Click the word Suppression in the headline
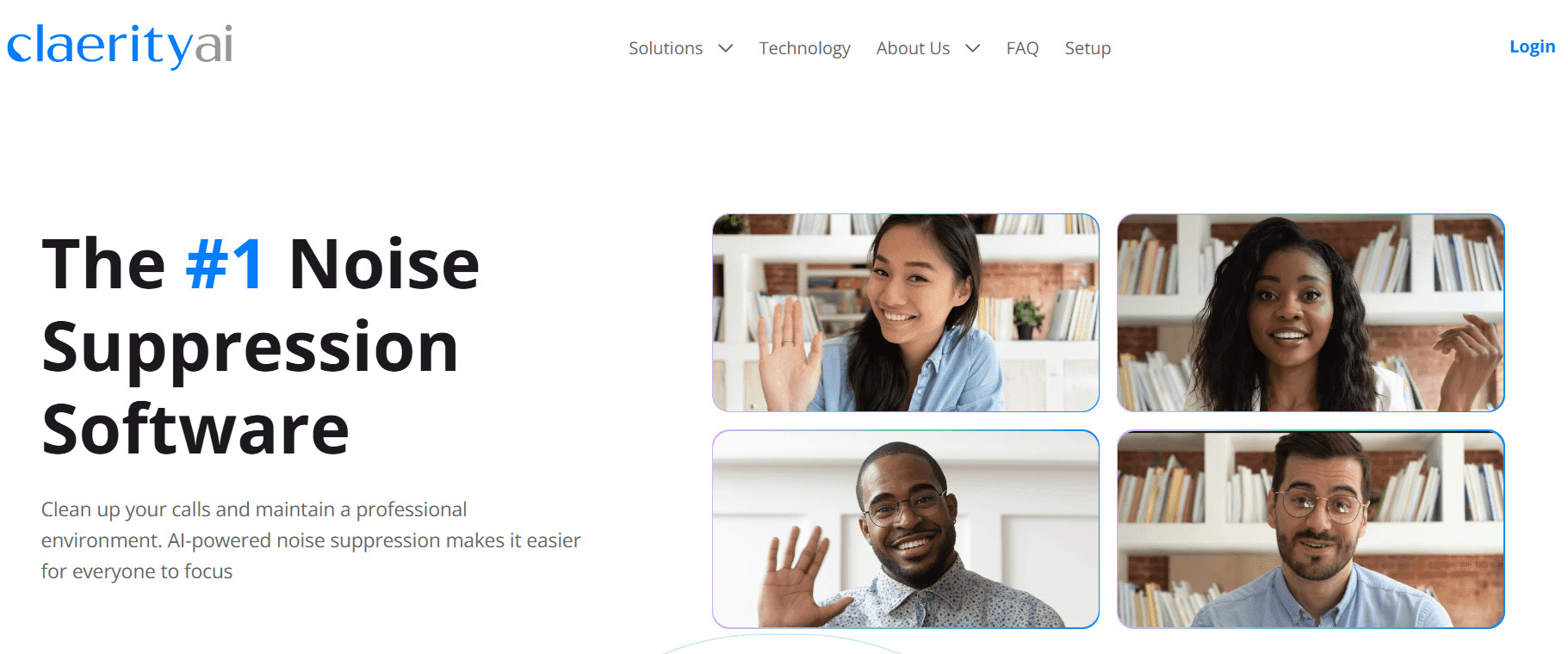This screenshot has width=1568, height=654. click(250, 348)
